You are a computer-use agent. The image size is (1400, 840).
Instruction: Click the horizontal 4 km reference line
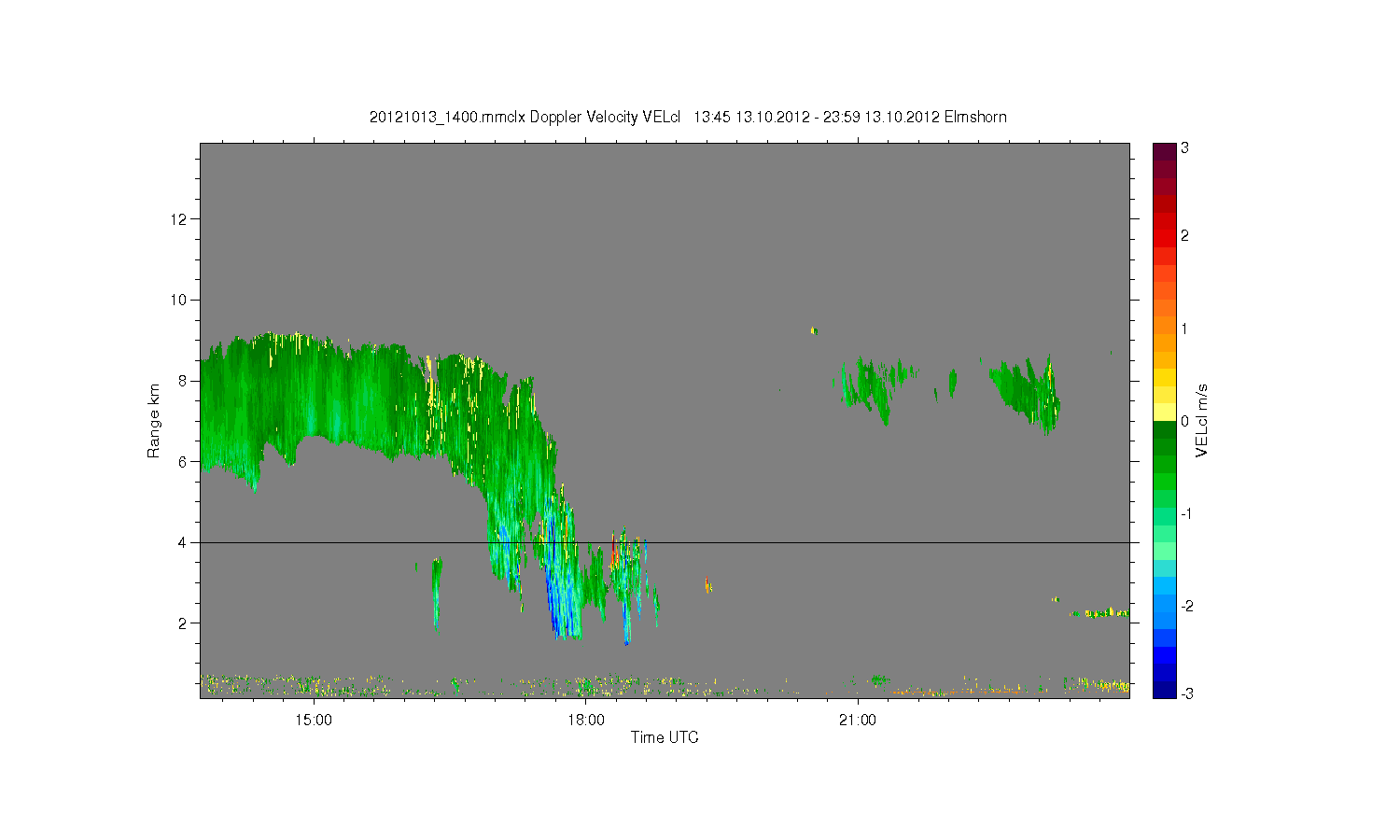pos(665,542)
